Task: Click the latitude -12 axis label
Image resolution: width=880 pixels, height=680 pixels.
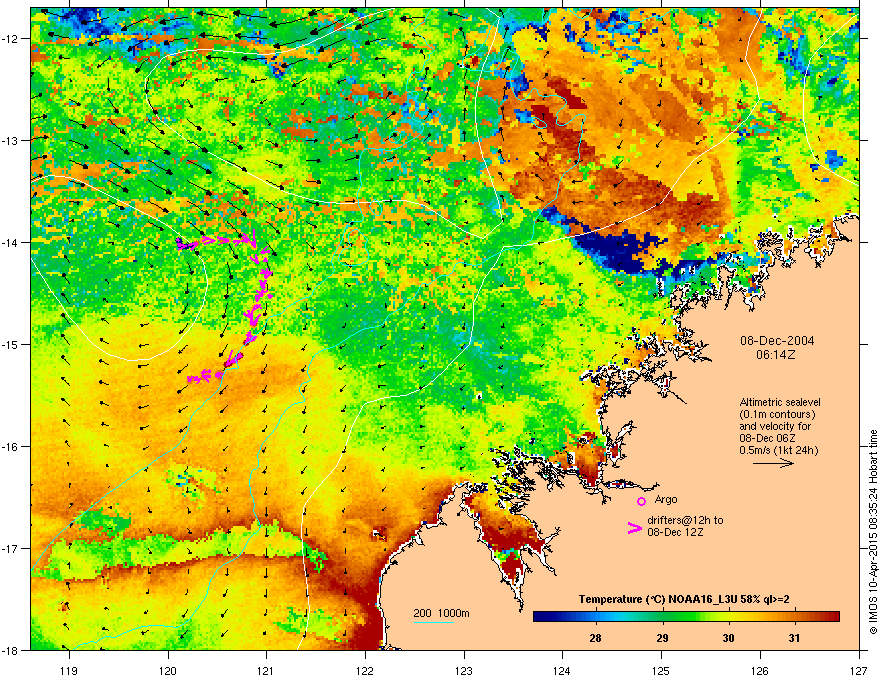Action: pyautogui.click(x=11, y=39)
